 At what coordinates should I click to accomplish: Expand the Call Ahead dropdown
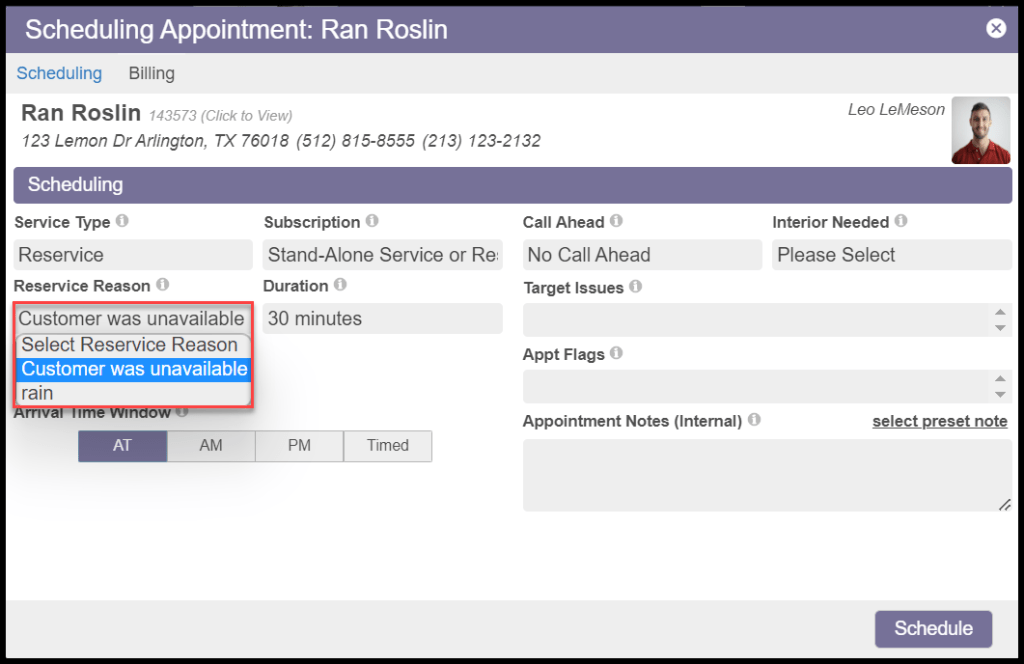[x=642, y=255]
